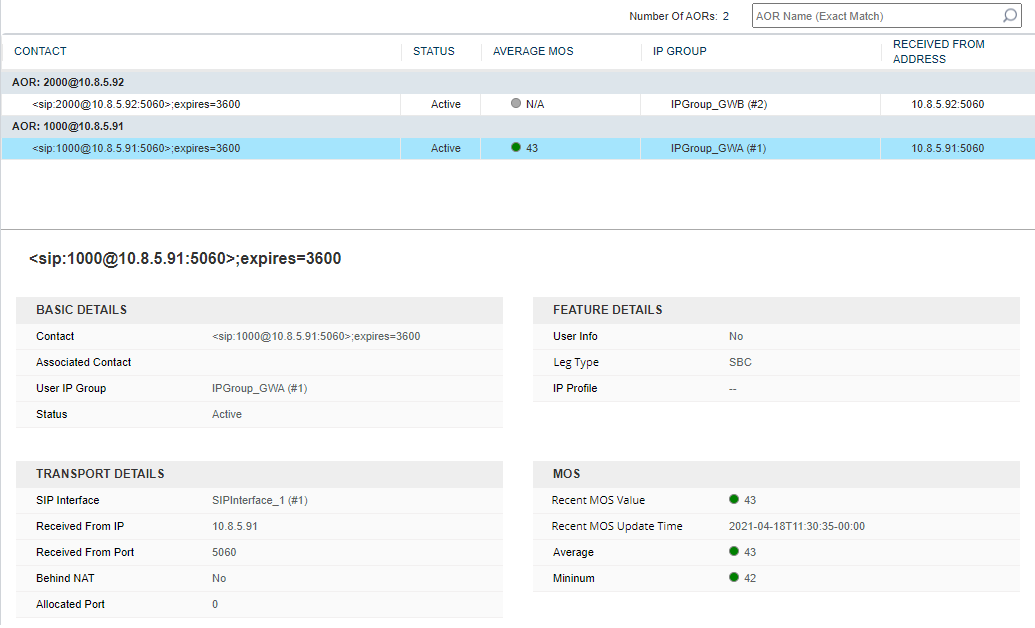1035x628 pixels.
Task: Click the green Minimum MOS indicator
Action: click(734, 578)
